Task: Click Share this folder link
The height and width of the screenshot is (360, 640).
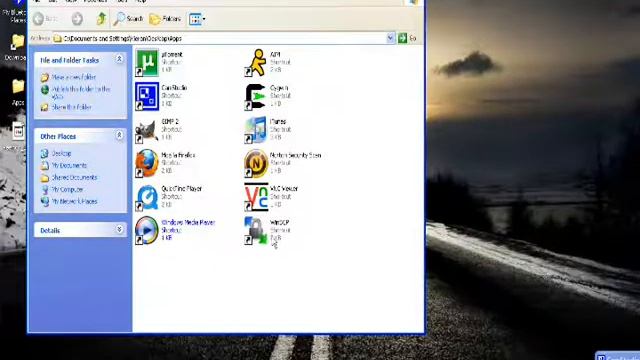Action: [x=71, y=107]
